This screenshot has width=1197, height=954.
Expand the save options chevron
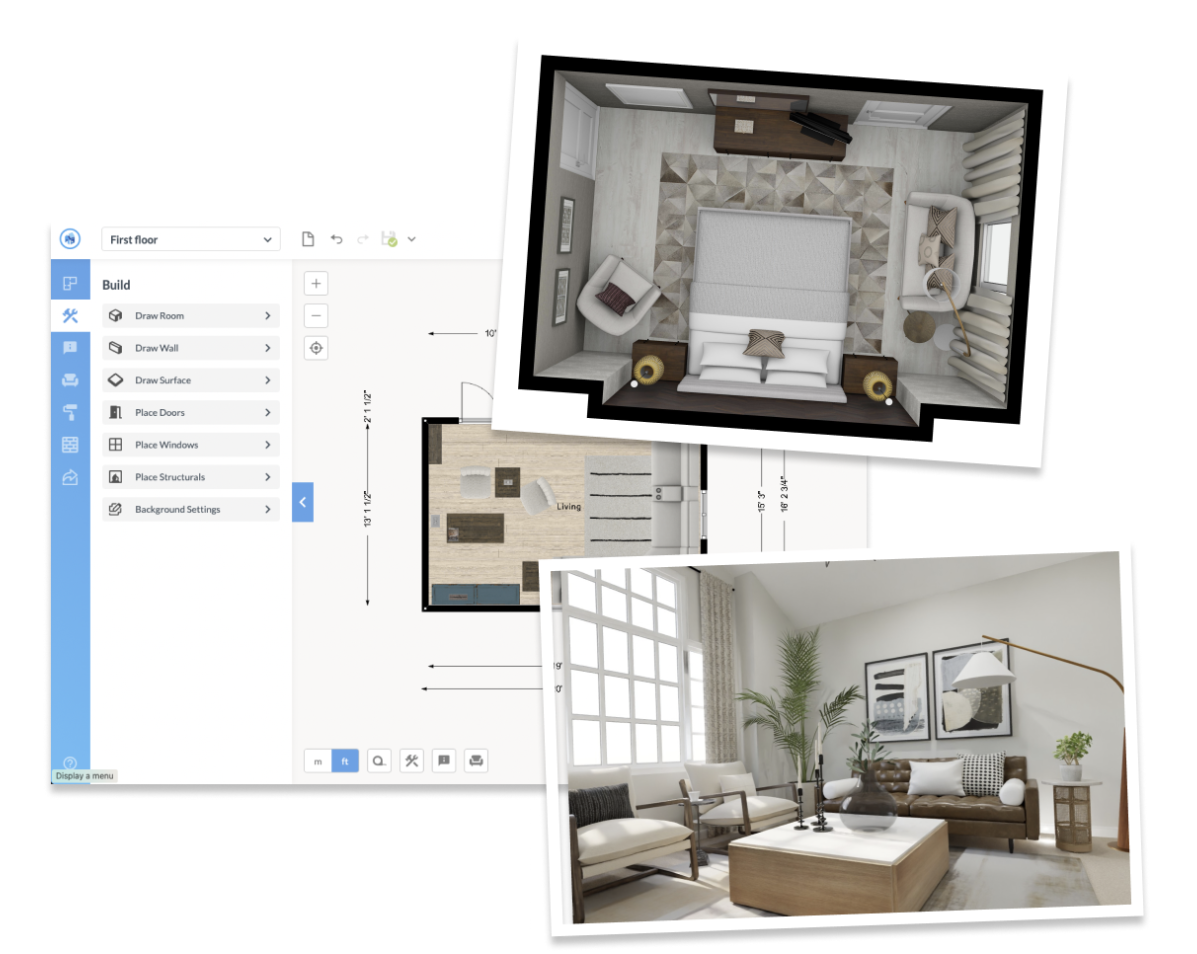(411, 239)
